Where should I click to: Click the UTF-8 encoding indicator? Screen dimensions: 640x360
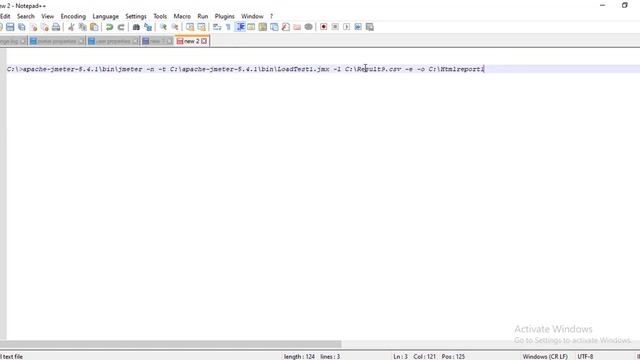(585, 356)
